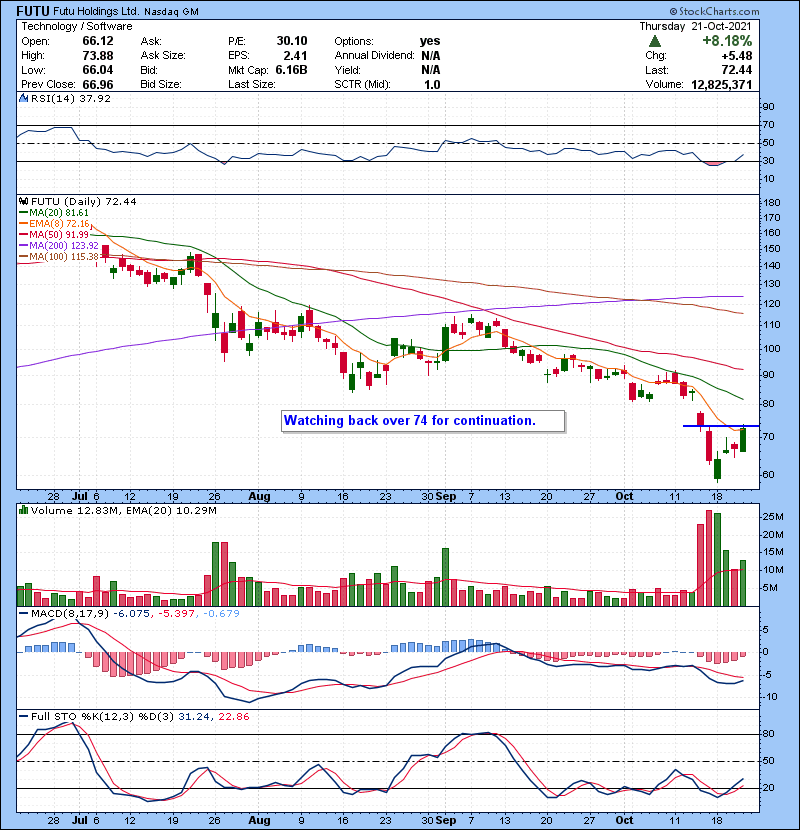Click the stochastic %D value 22.86
This screenshot has width=800, height=830.
click(x=233, y=716)
